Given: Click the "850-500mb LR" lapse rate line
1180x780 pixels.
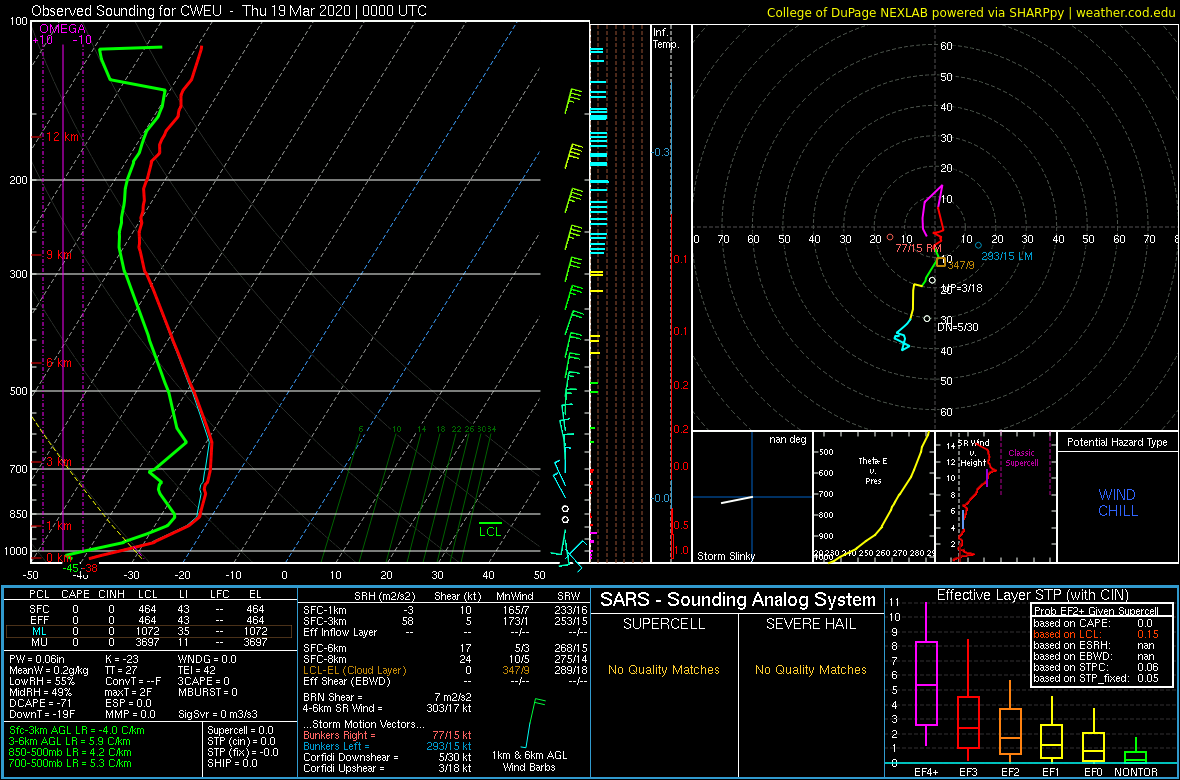Looking at the screenshot, I should tap(71, 752).
